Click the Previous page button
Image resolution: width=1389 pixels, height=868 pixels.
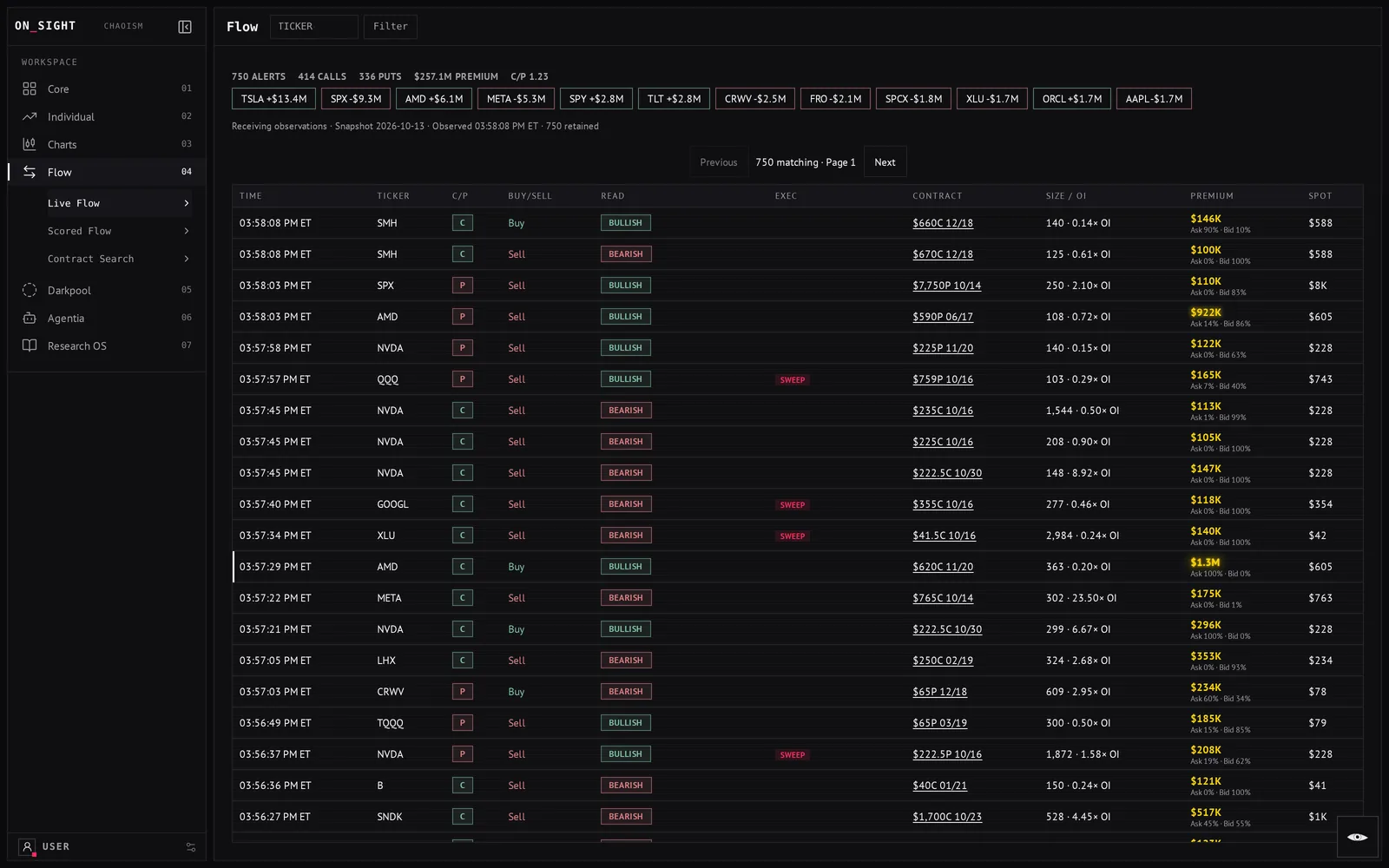[x=719, y=162]
